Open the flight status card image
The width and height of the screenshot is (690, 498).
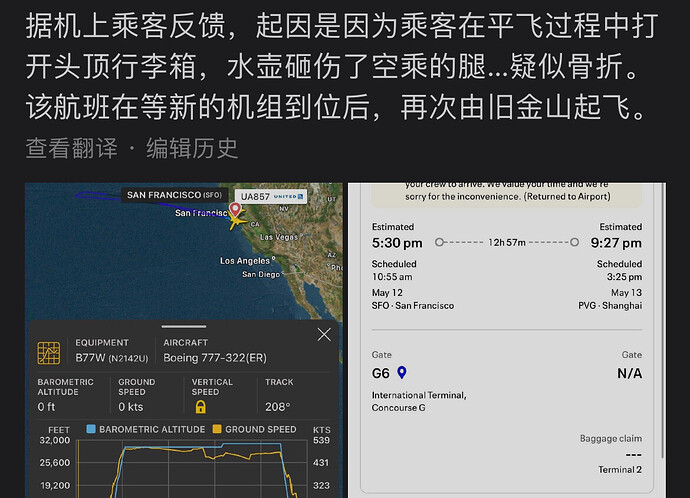(507, 341)
